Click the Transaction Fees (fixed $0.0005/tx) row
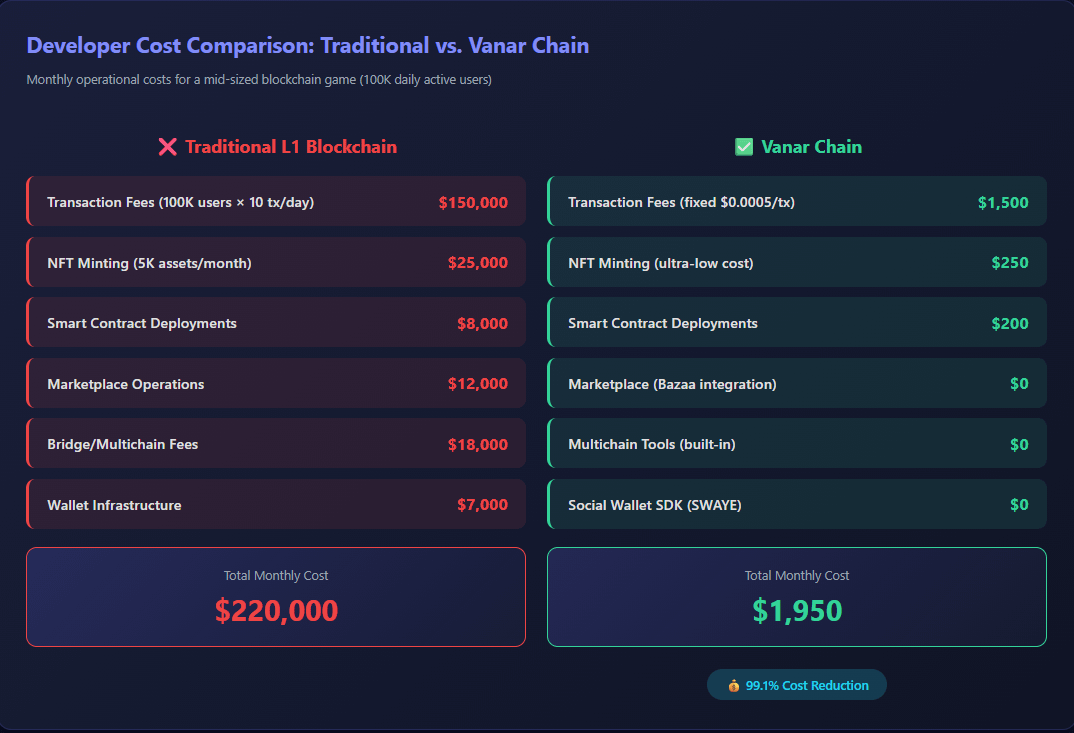The width and height of the screenshot is (1074, 733). 797,201
